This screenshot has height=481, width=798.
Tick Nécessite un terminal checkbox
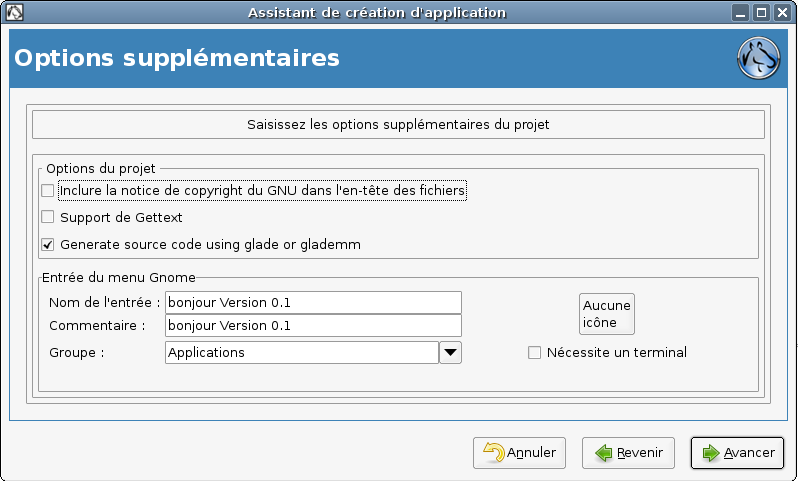[534, 352]
